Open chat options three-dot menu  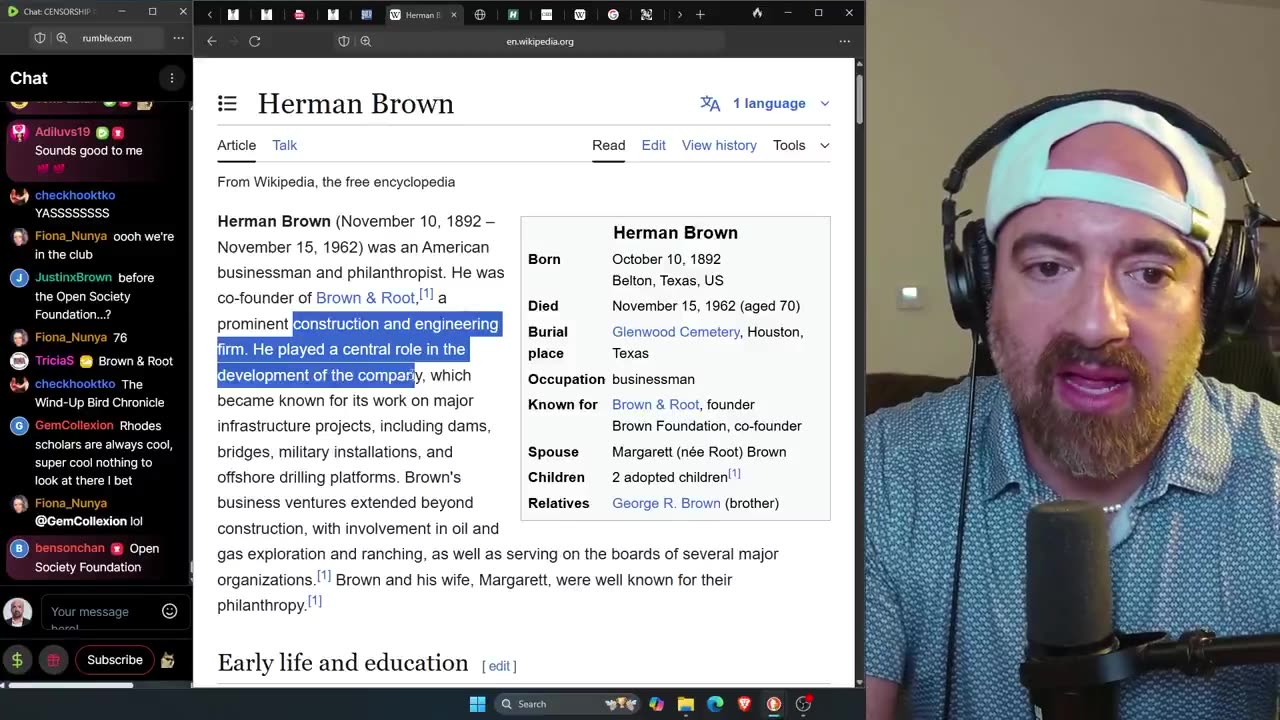[171, 78]
